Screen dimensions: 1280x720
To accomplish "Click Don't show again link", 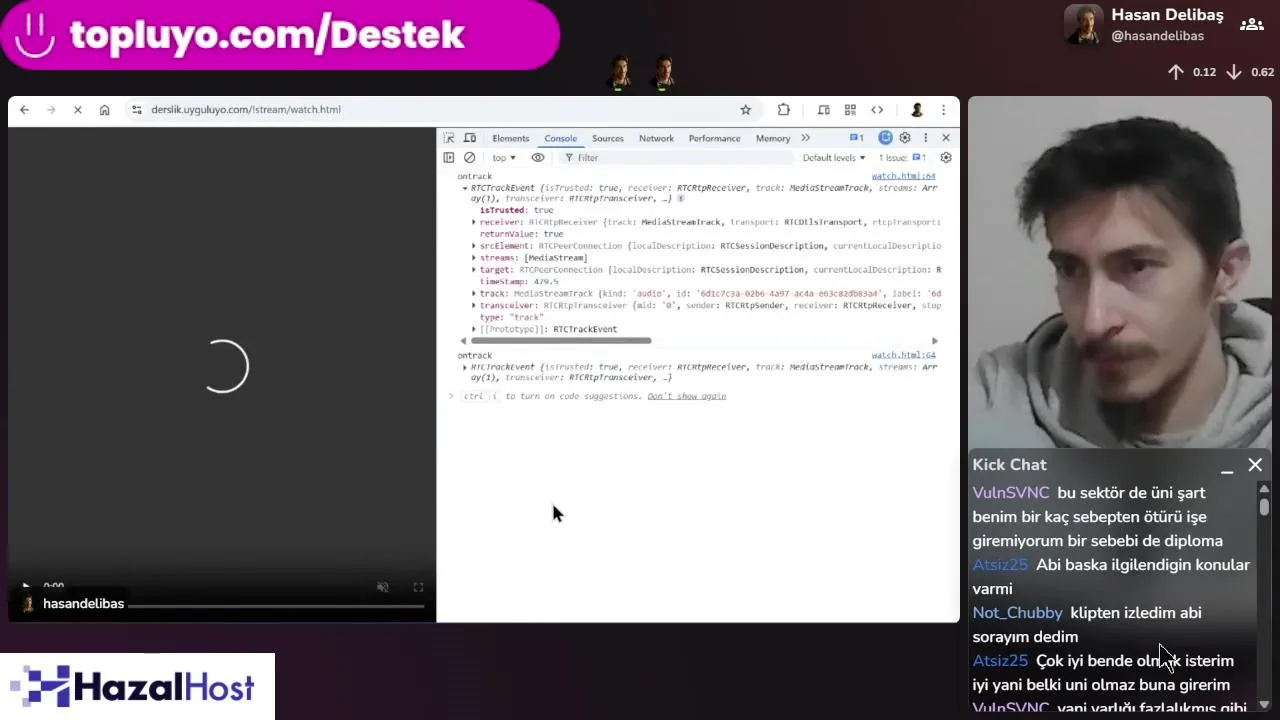I will [686, 396].
